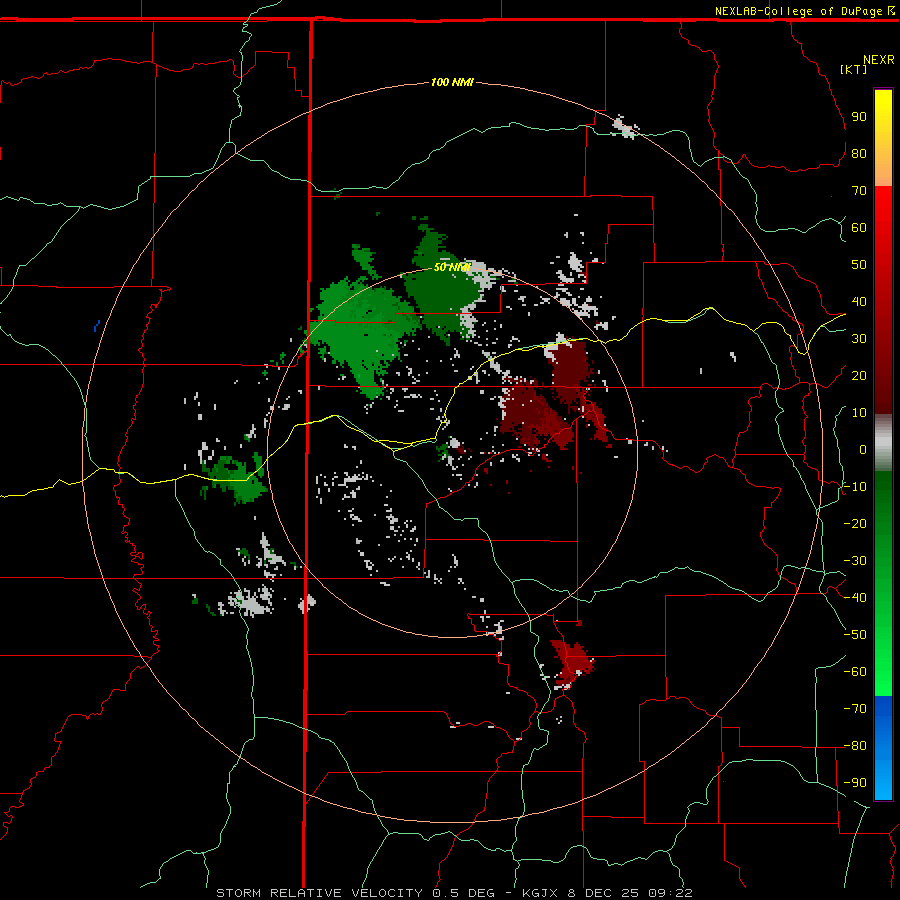Viewport: 900px width, 900px height.
Task: Pick the gray zero-velocity segment of color bar
Action: point(883,443)
